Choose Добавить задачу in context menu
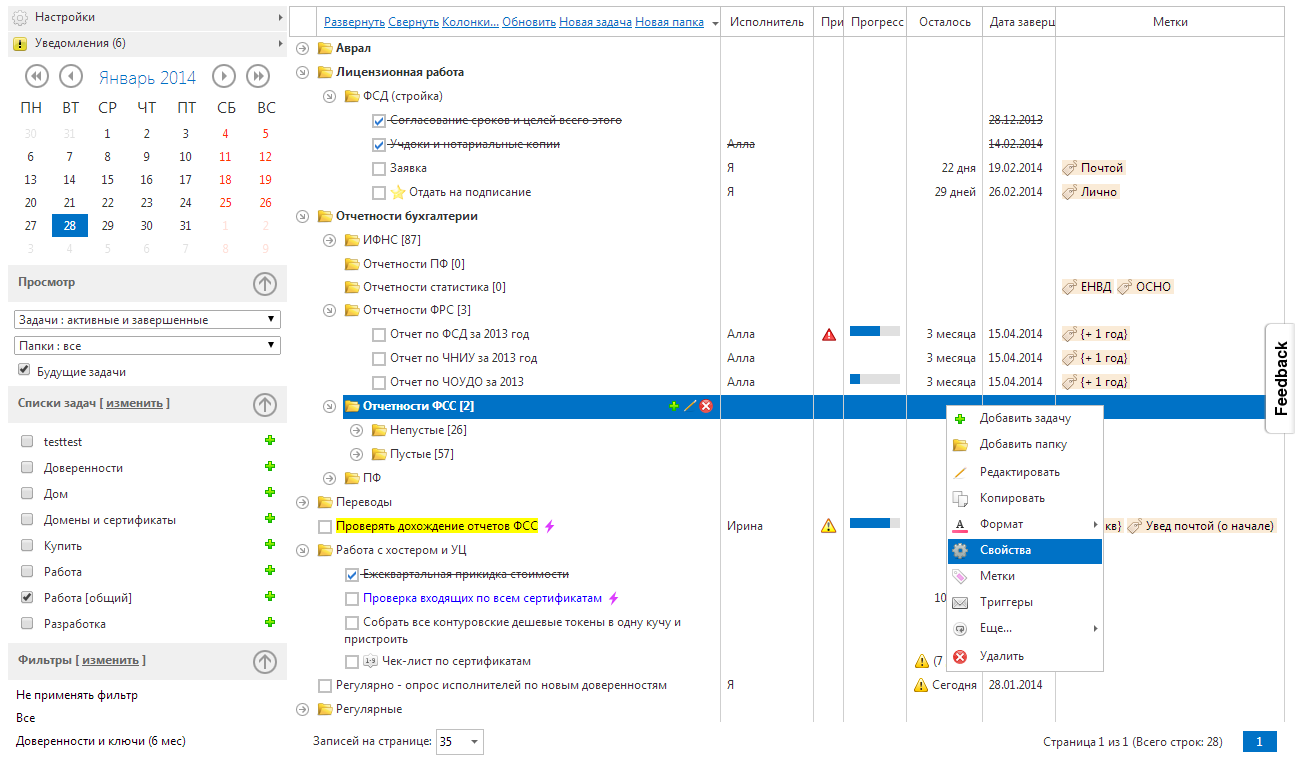1295x758 pixels. 1025,418
